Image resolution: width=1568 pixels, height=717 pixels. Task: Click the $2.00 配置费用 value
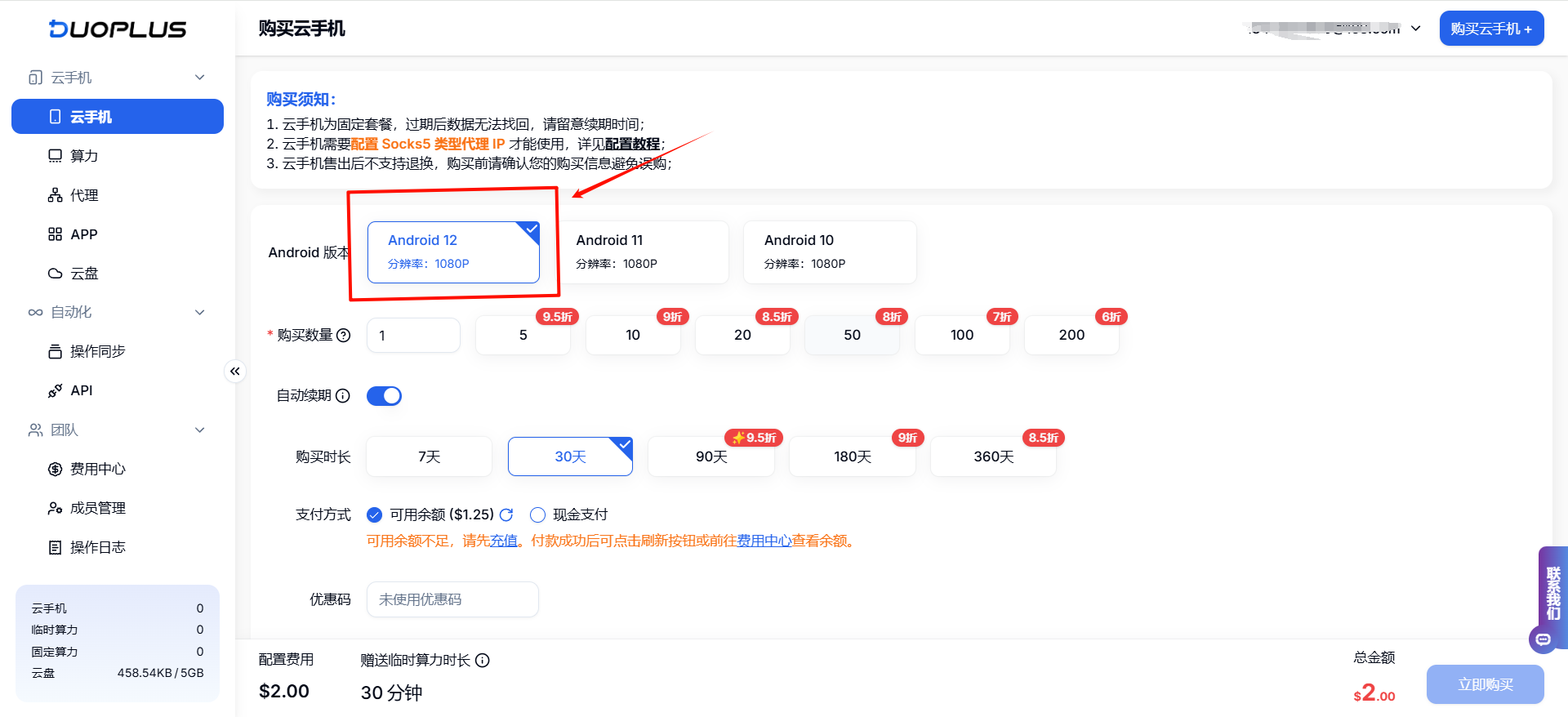tap(284, 691)
